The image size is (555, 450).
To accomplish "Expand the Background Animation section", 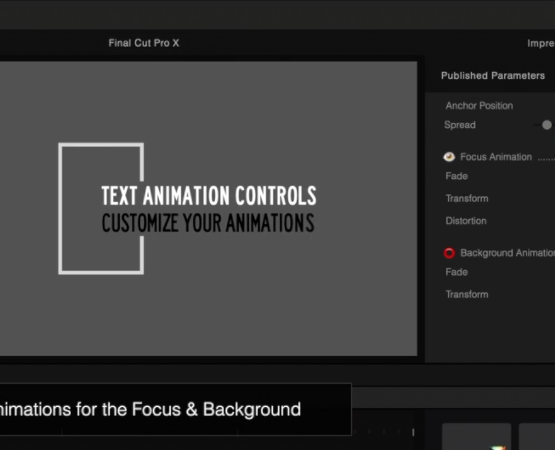I will [508, 253].
